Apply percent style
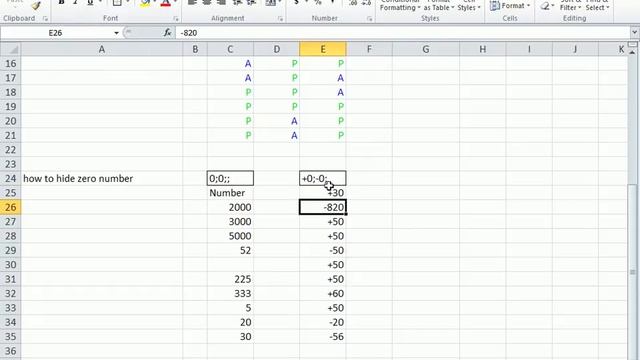This screenshot has height=360, width=640. 318,3
